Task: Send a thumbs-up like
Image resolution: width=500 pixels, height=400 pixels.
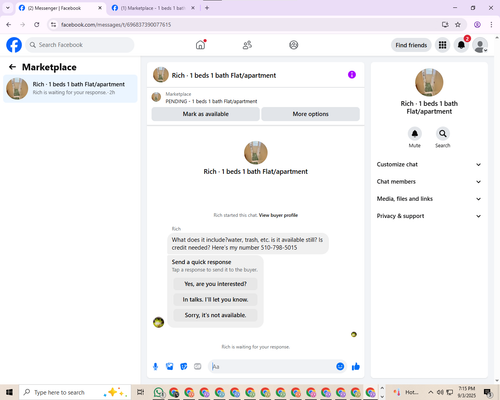Action: 356,367
